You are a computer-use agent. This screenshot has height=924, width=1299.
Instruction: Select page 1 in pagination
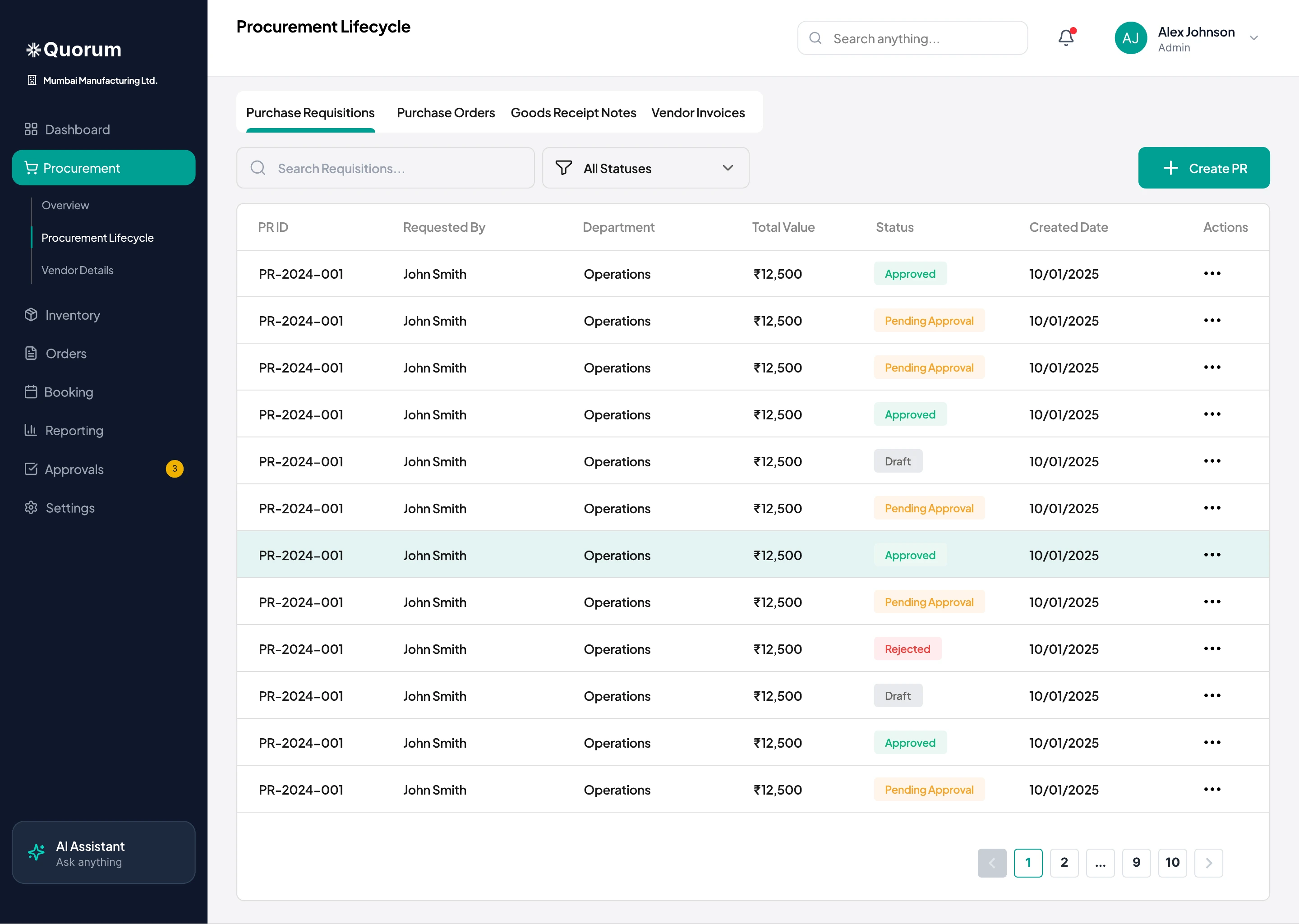[1028, 863]
